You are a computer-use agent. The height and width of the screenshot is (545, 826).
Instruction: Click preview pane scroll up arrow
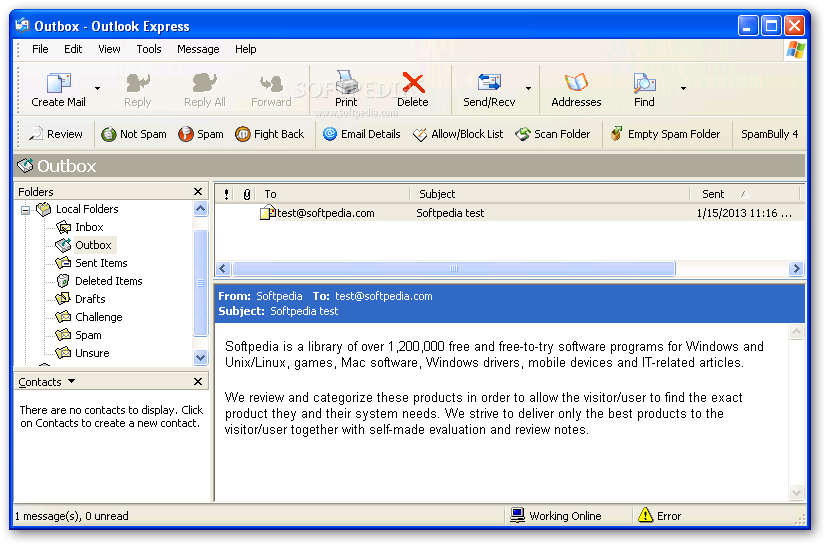pyautogui.click(x=796, y=331)
